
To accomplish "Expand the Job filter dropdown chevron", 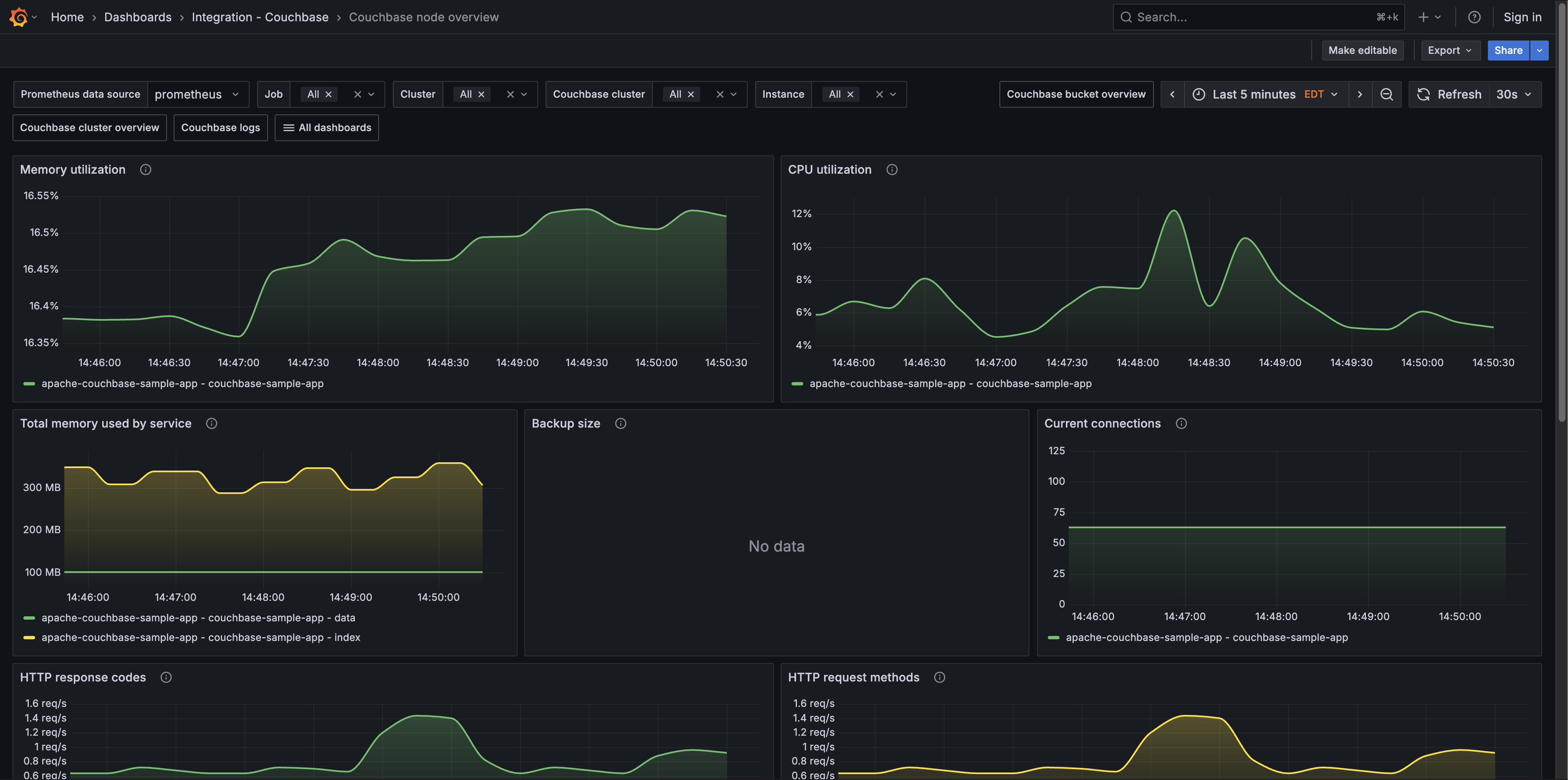I will 371,94.
